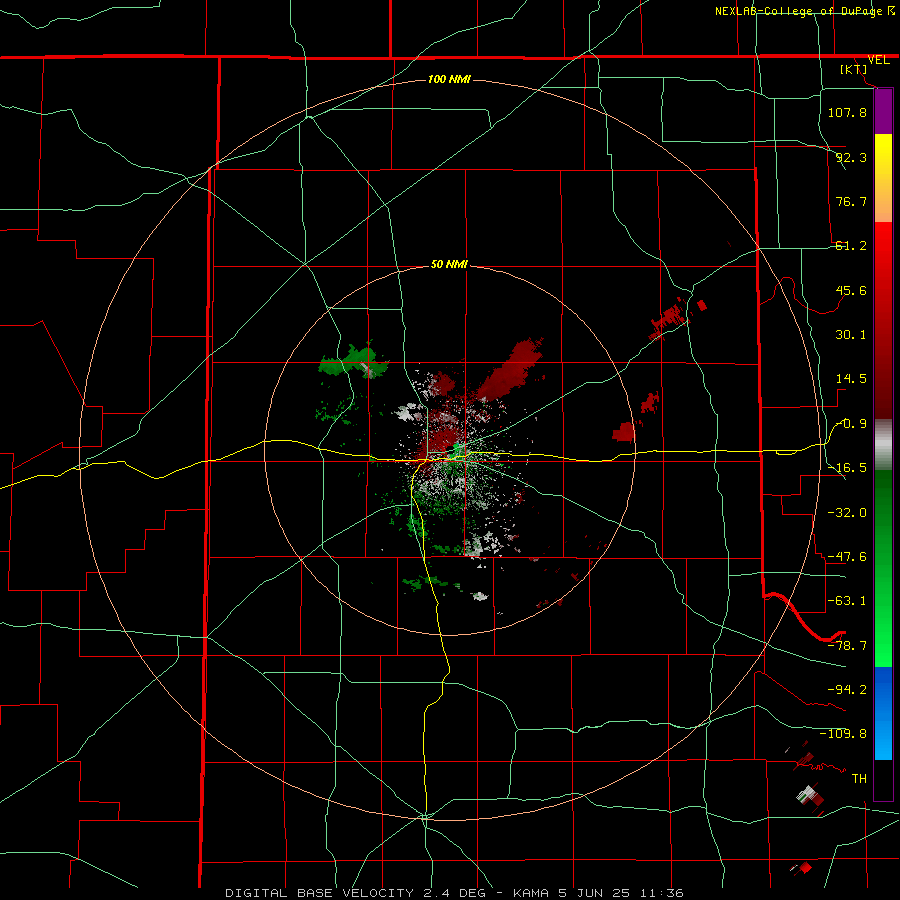The image size is (900, 900).
Task: Click the 100 NMI range ring label
Action: 449,79
